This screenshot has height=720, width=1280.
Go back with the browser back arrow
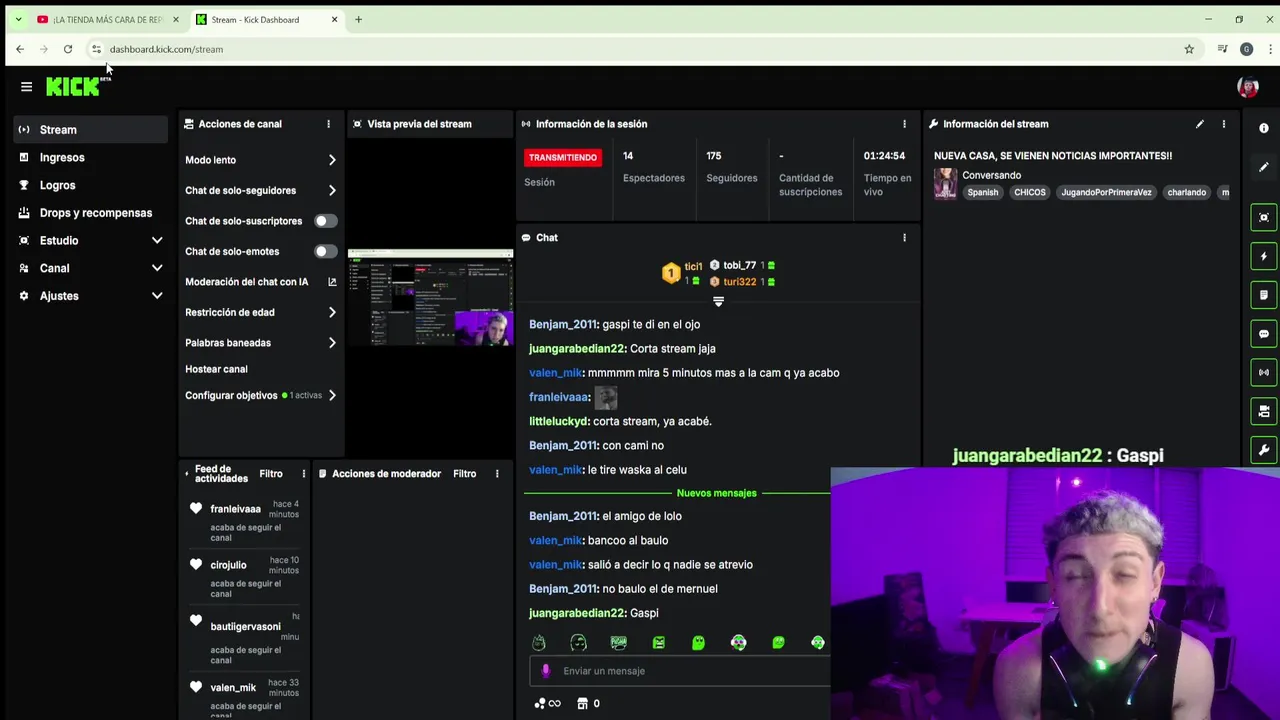tap(20, 49)
